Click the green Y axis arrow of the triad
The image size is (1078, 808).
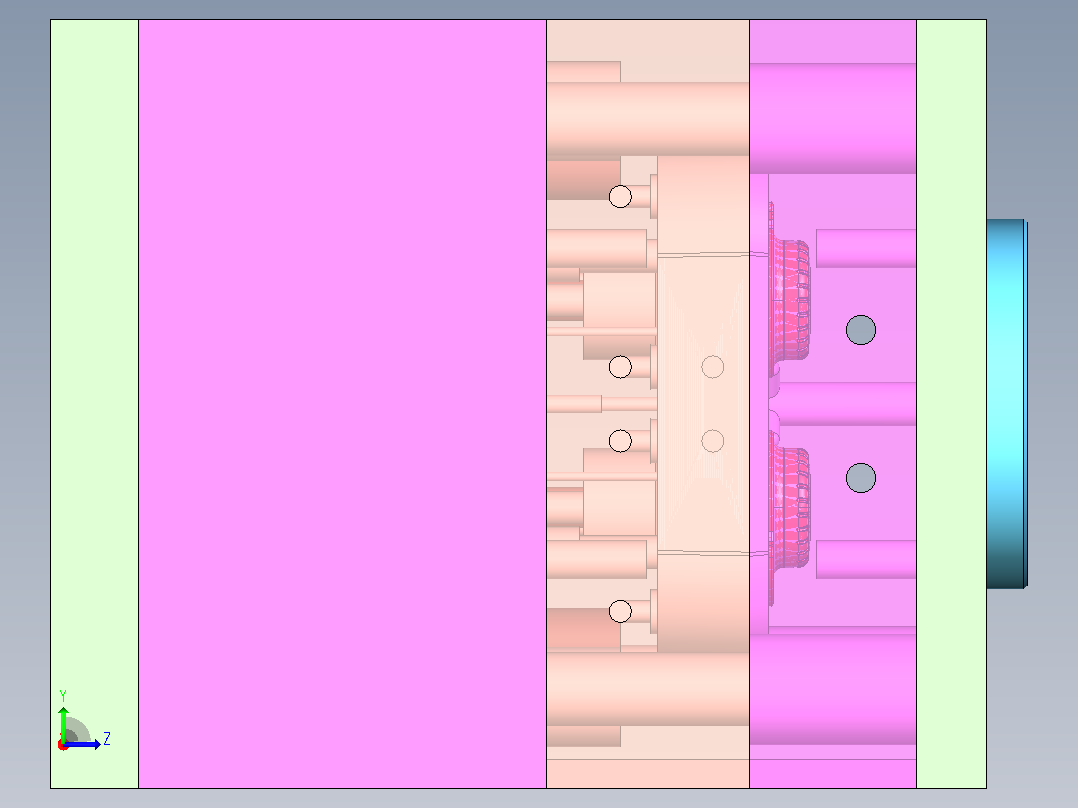coord(63,723)
